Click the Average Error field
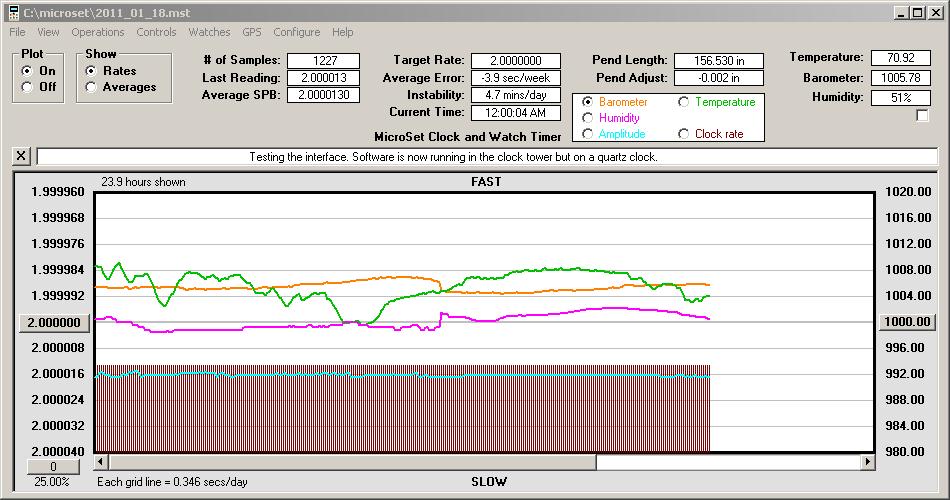 (516, 78)
